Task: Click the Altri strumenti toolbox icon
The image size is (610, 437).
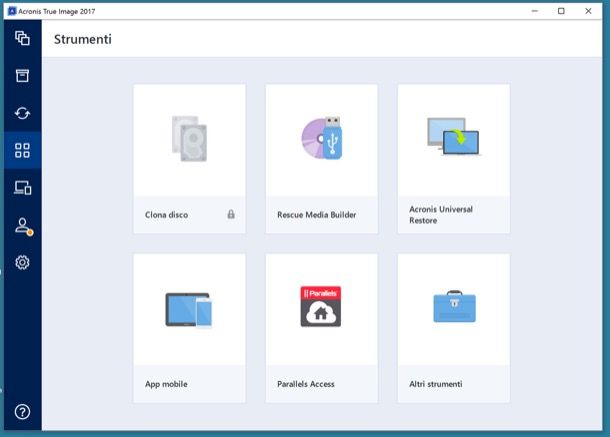Action: [454, 306]
